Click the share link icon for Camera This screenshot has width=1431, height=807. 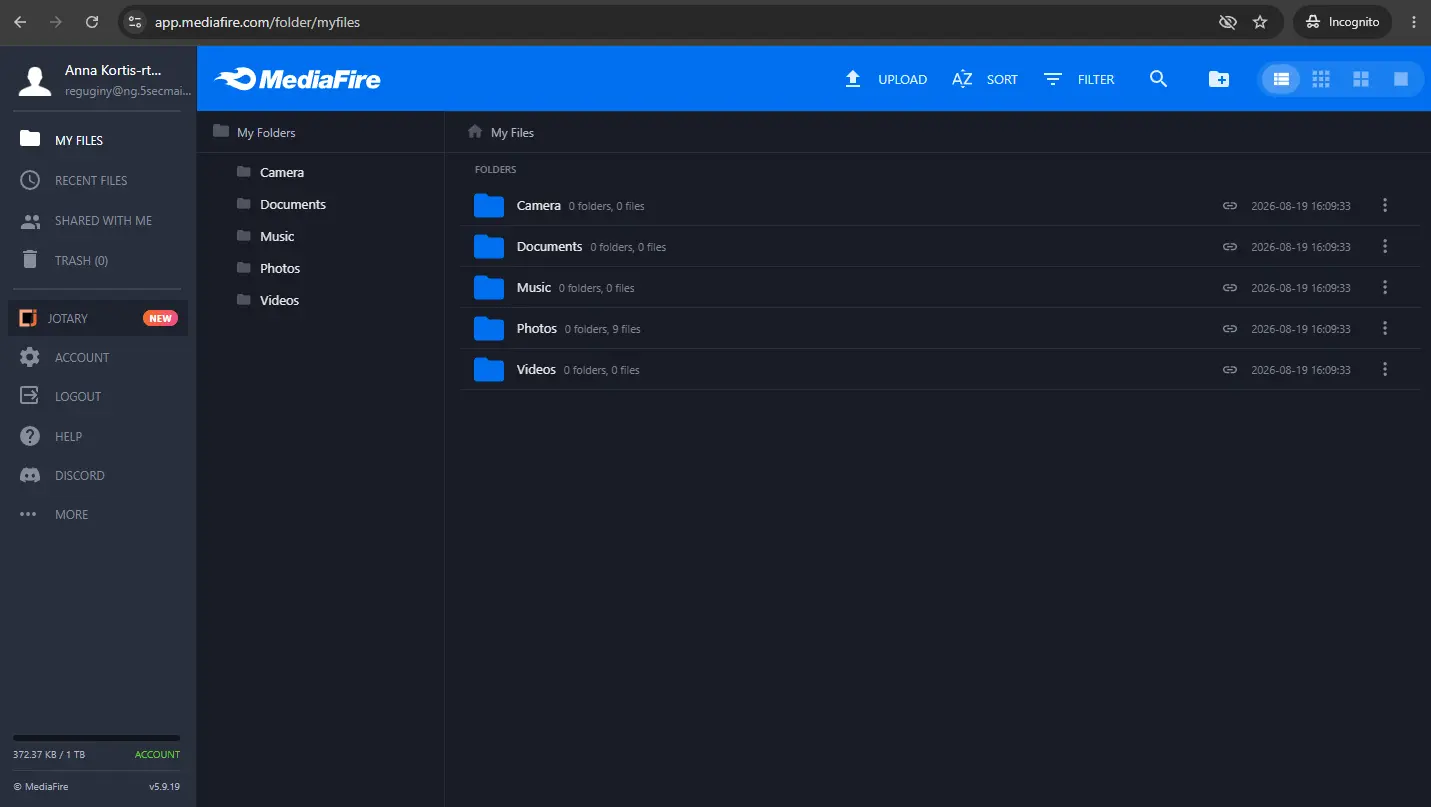tap(1230, 206)
